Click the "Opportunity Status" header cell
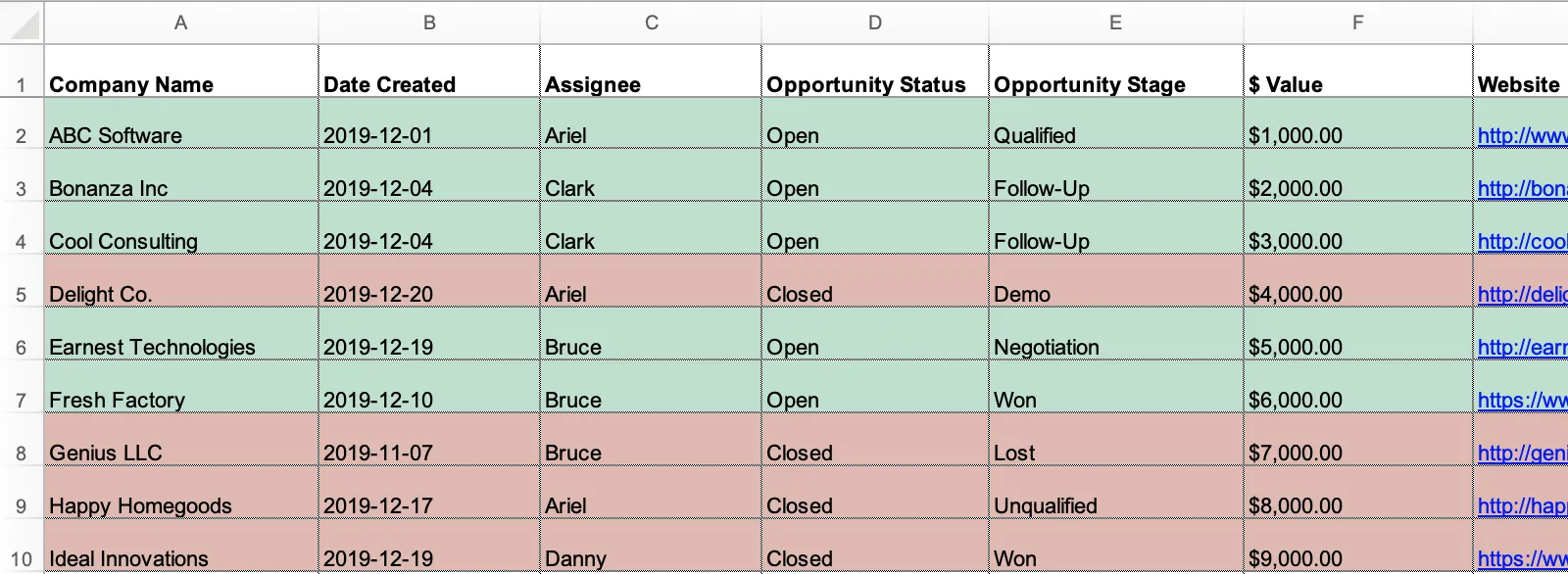The height and width of the screenshot is (574, 1568). (x=865, y=84)
